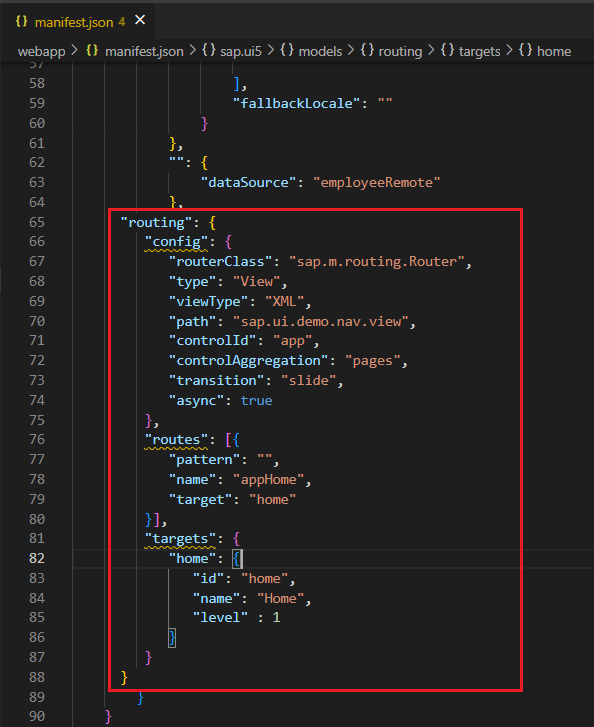Click the JSON file icon in the manifest.json tab
The height and width of the screenshot is (727, 594).
pos(21,21)
